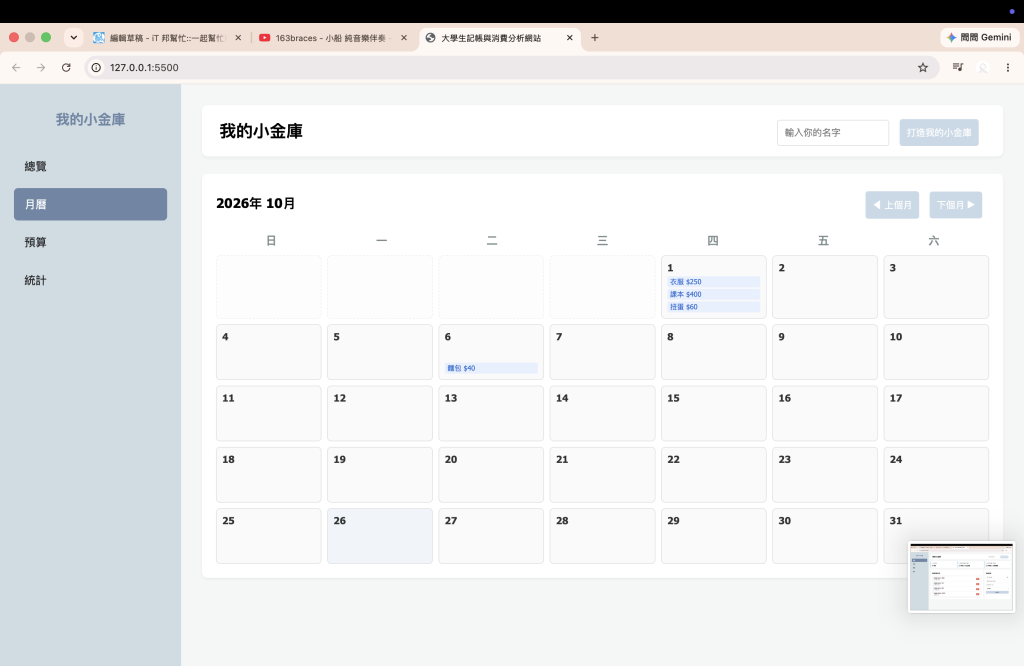The height and width of the screenshot is (666, 1024).
Task: Select calendar day 27
Action: point(491,536)
